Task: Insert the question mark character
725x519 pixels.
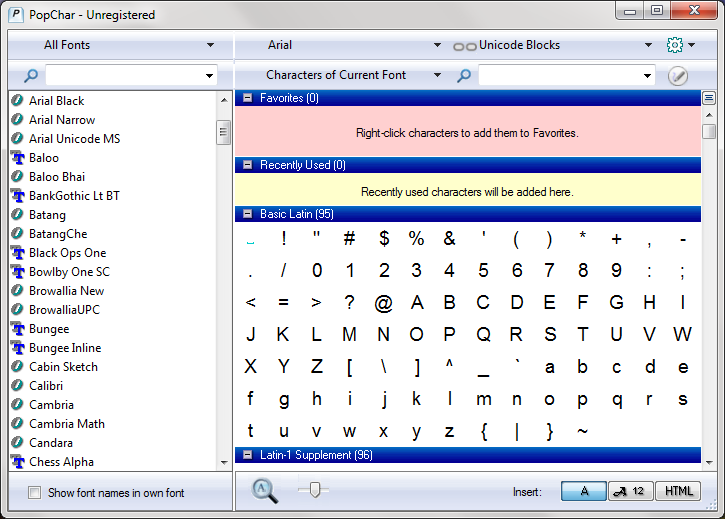Action: click(x=350, y=303)
